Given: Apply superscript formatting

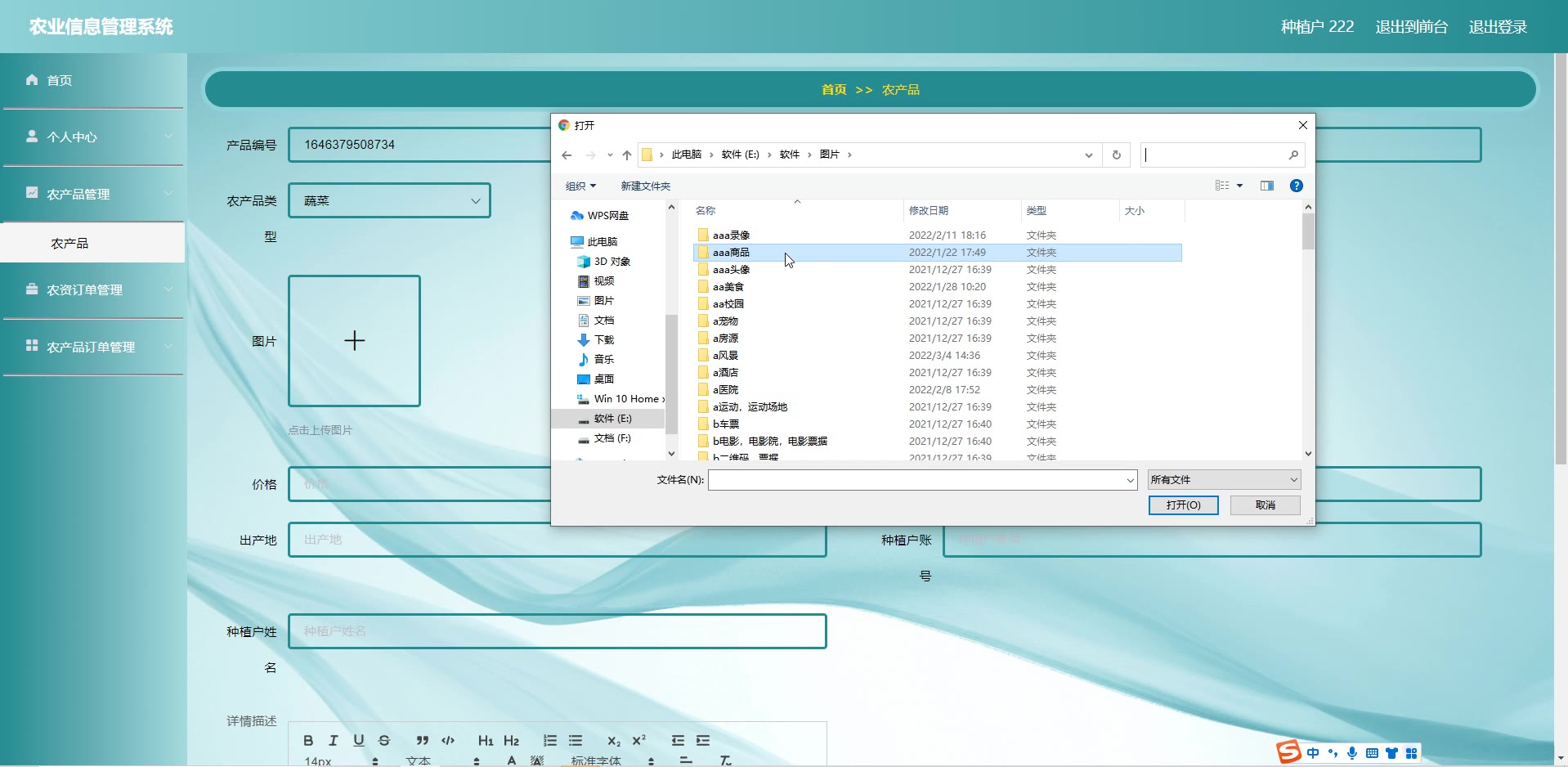Looking at the screenshot, I should [639, 741].
